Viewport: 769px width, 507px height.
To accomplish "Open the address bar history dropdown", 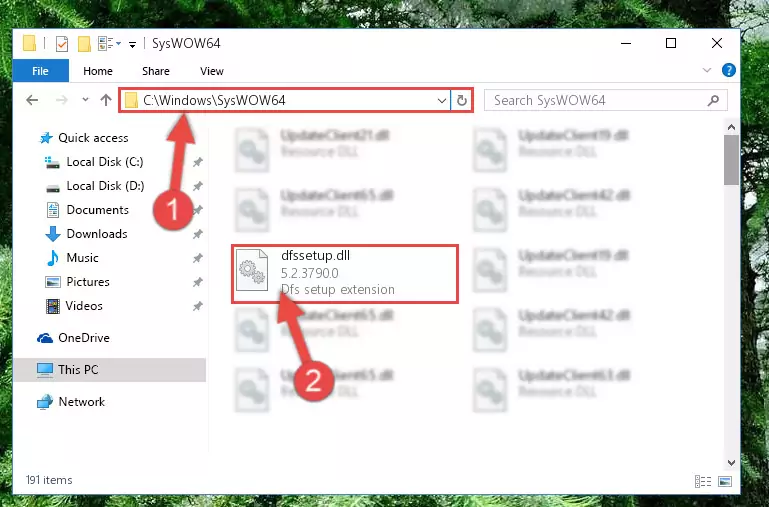I will pos(442,101).
